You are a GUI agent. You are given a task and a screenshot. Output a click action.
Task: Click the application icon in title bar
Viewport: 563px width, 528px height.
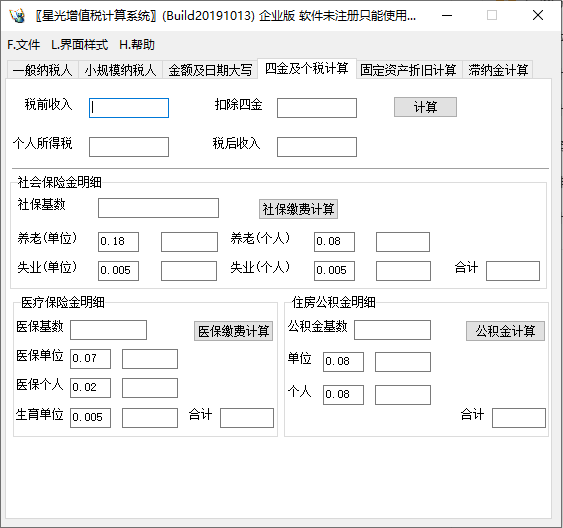click(17, 15)
